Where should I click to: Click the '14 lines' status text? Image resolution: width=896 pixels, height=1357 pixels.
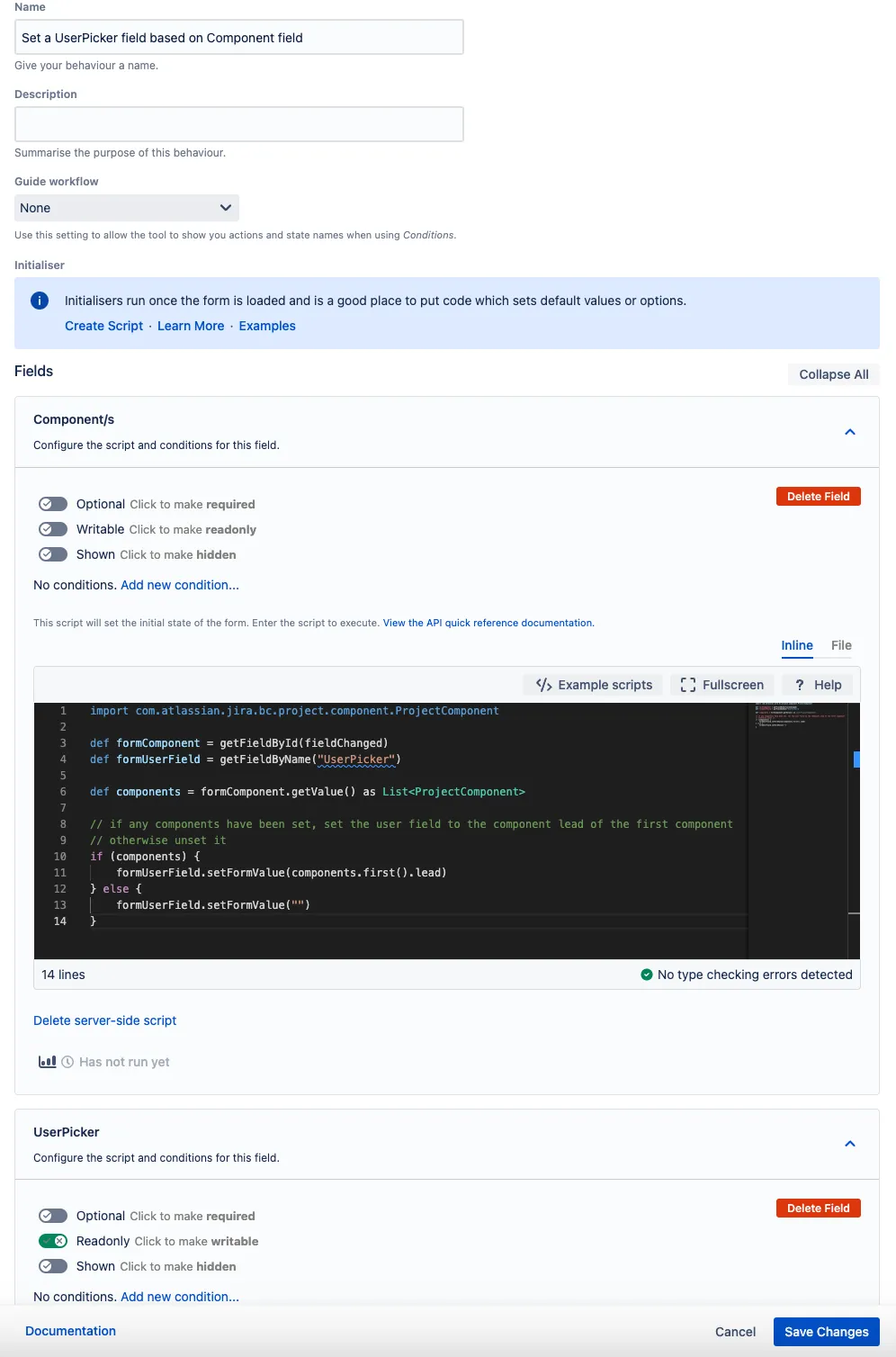pyautogui.click(x=63, y=975)
